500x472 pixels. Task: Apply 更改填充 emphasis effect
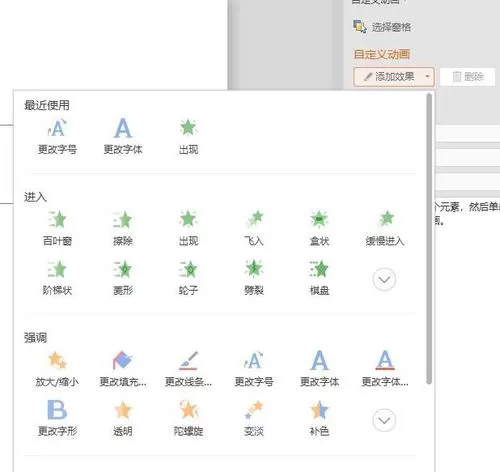[x=123, y=369]
